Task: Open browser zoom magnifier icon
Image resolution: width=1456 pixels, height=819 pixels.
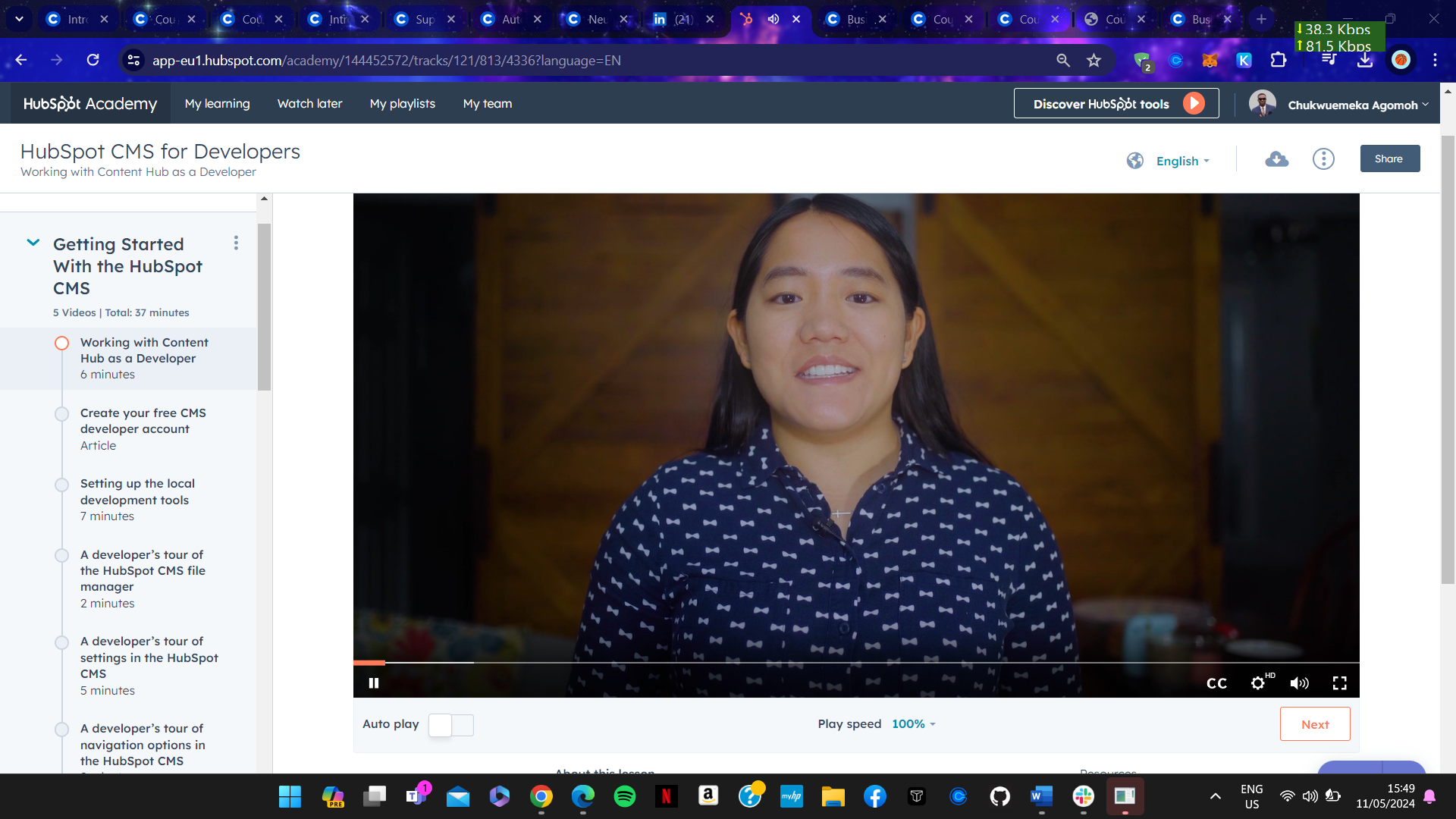Action: [x=1063, y=61]
